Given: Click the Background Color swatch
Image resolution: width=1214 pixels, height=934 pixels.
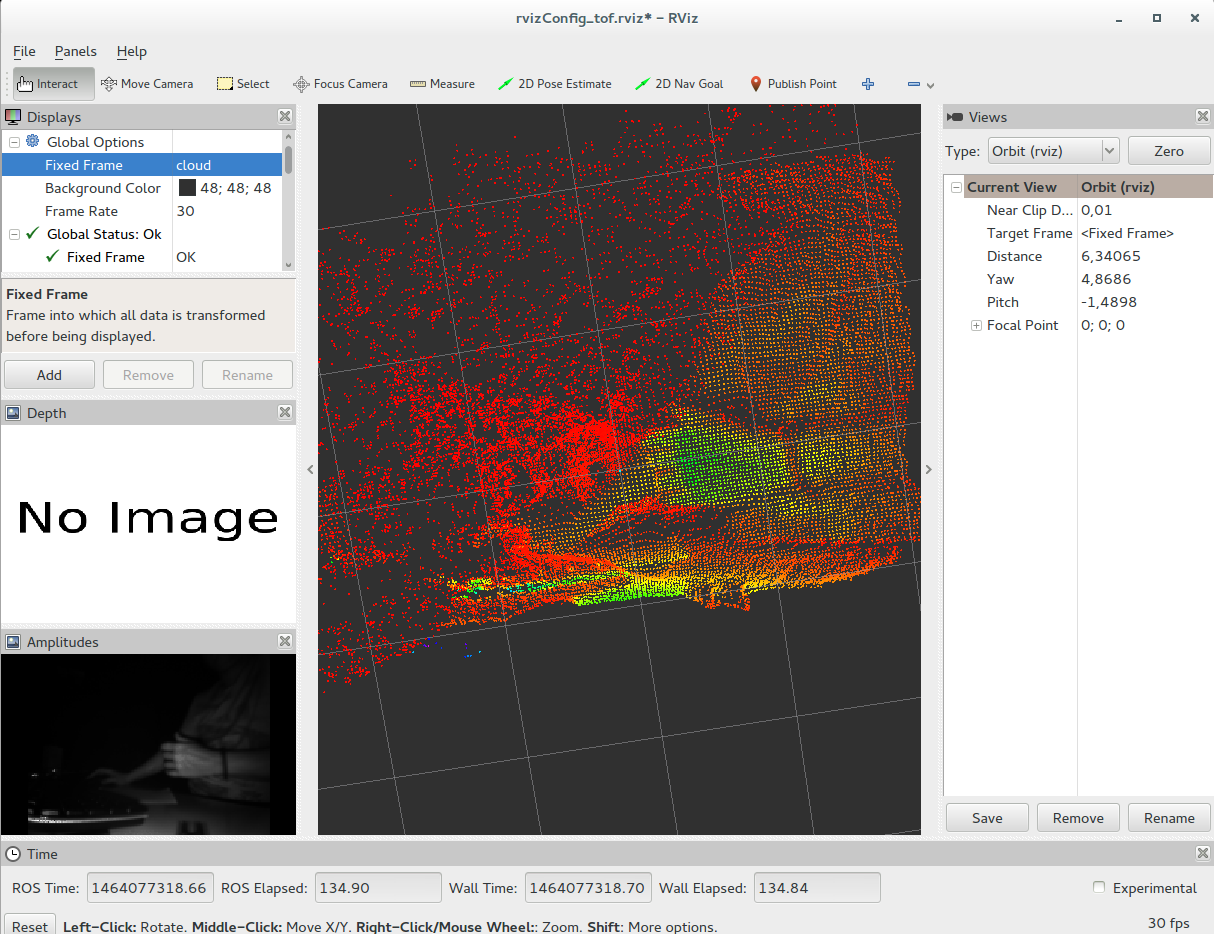Looking at the screenshot, I should click(x=187, y=188).
